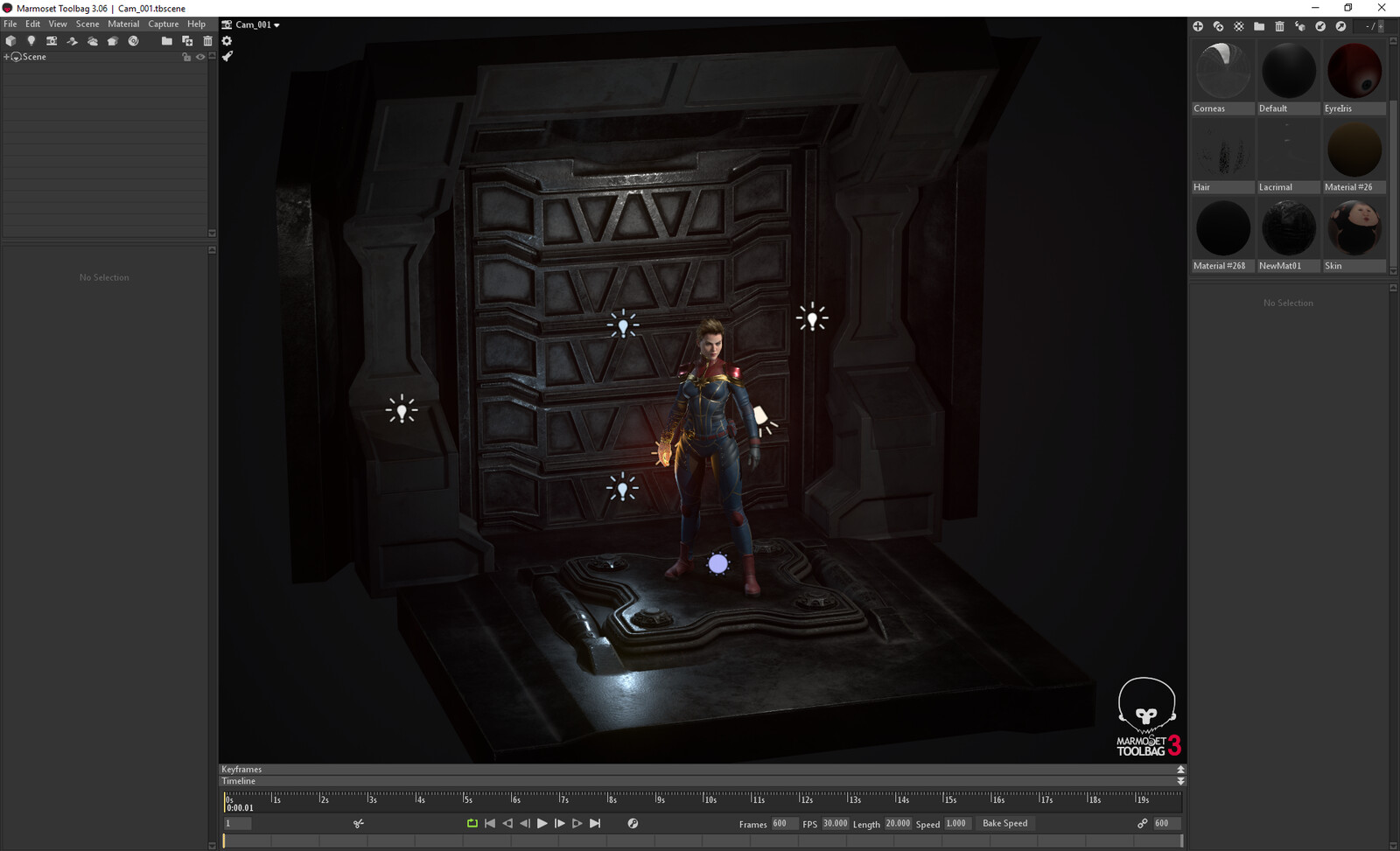This screenshot has height=851, width=1400.
Task: Collapse the Timeline panel
Action: (1180, 781)
